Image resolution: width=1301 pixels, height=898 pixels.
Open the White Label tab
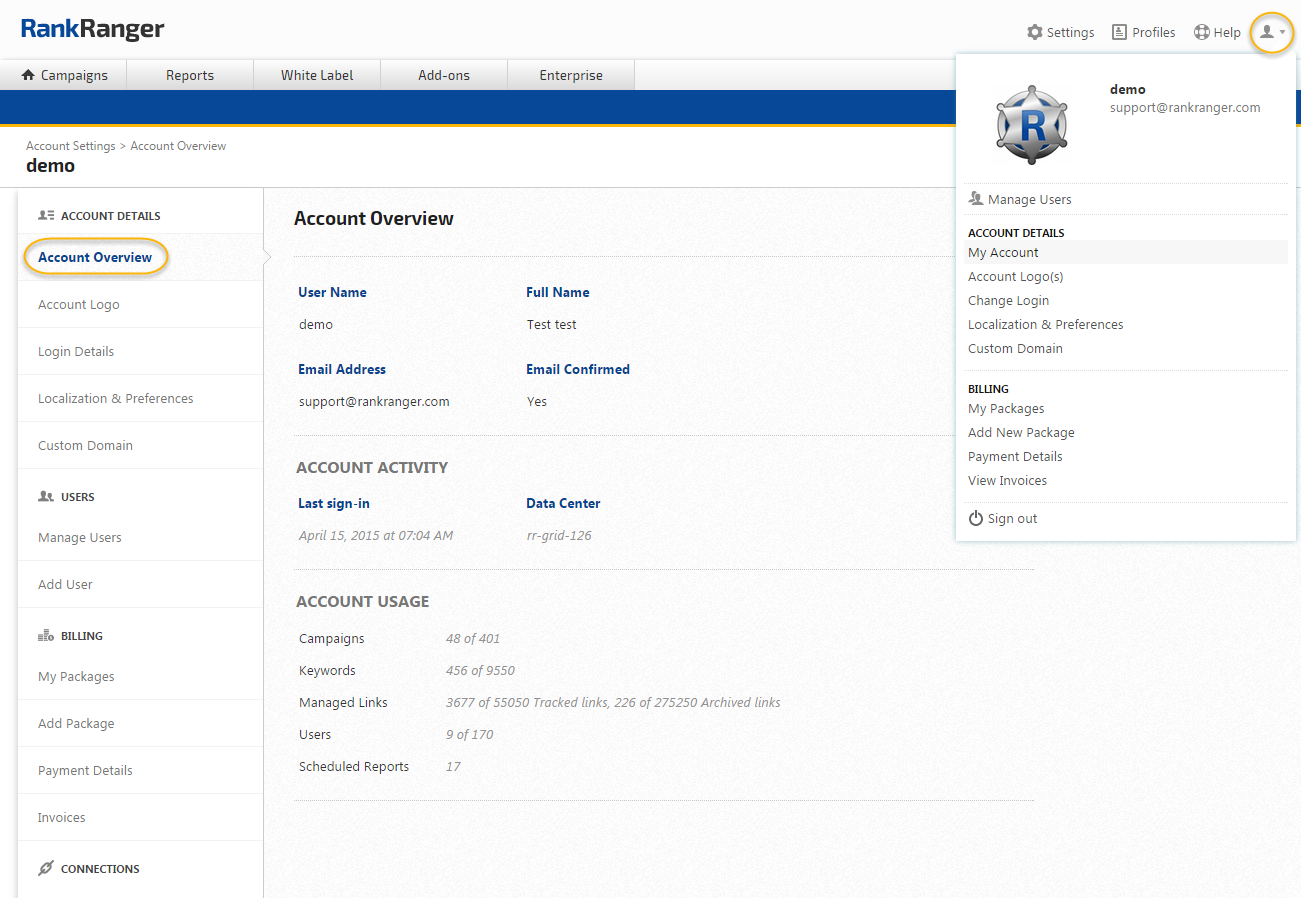pos(317,75)
